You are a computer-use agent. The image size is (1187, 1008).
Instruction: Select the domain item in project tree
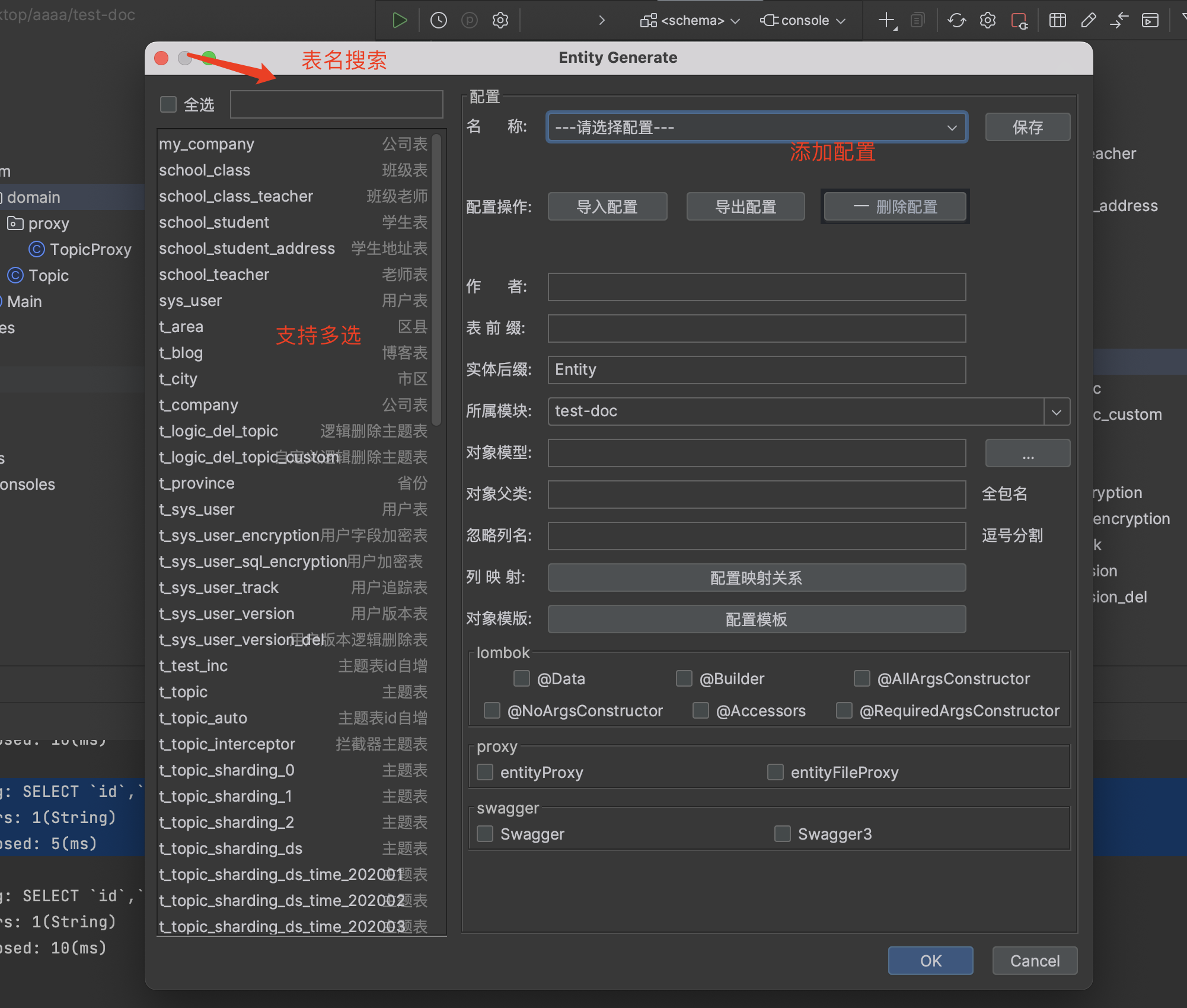coord(34,197)
